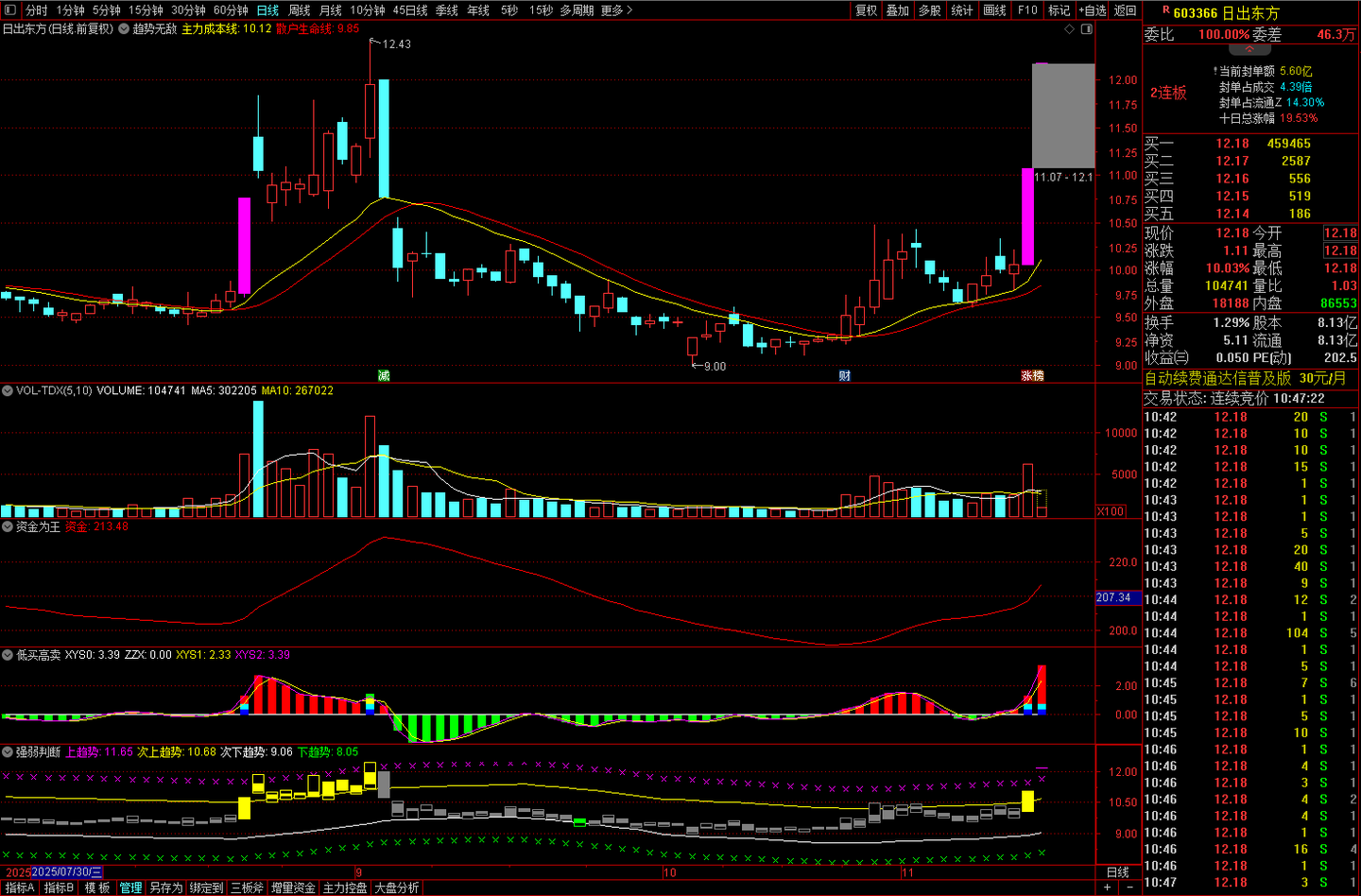Apply the 主力控盘 indicator template
This screenshot has height=896, width=1361.
[345, 888]
